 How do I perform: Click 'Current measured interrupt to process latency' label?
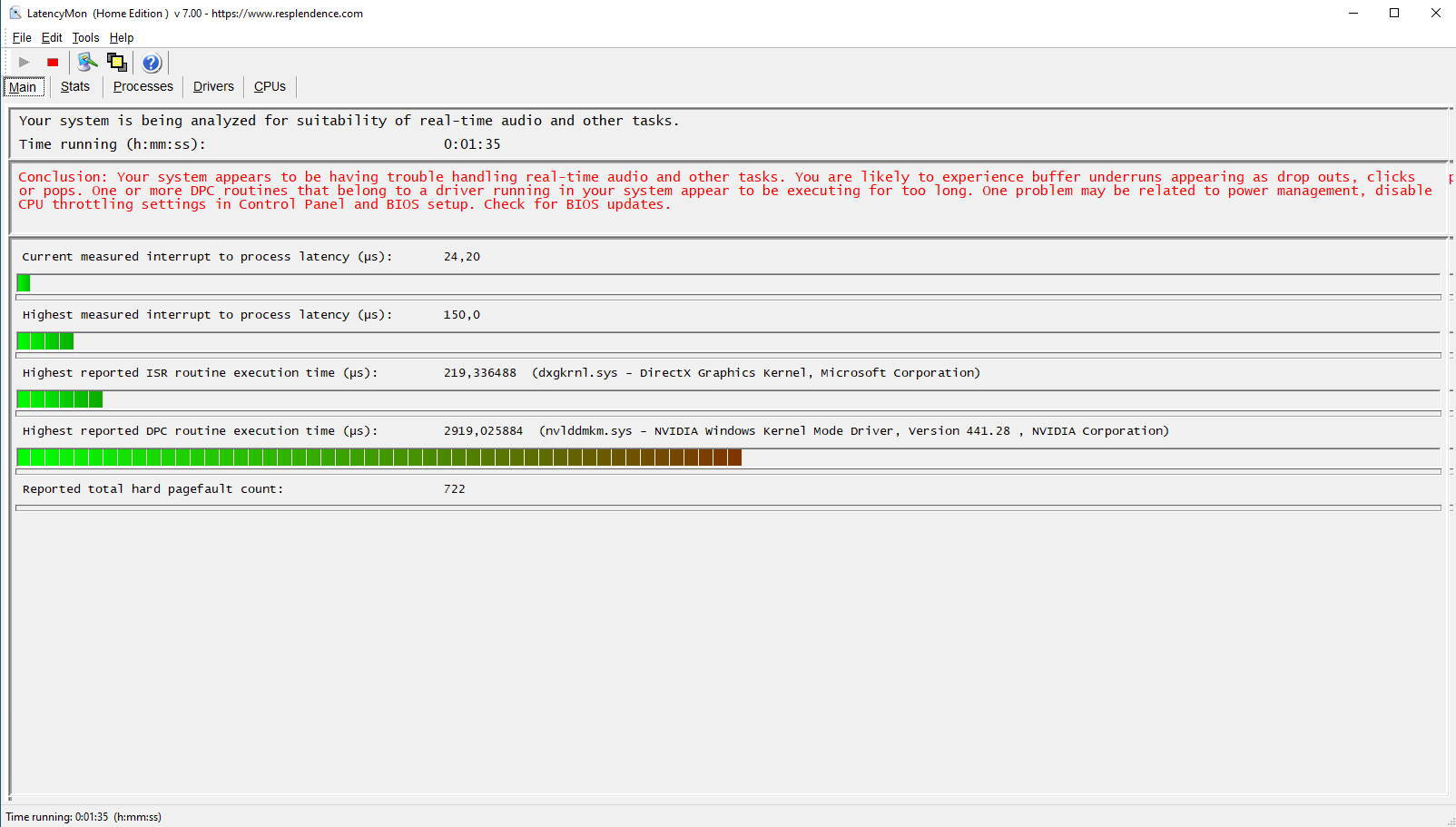click(207, 257)
